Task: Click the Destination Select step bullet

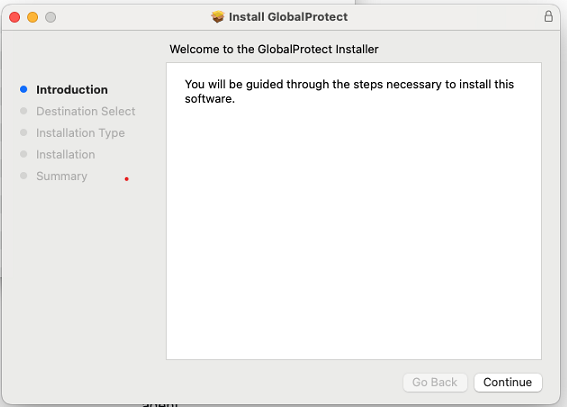Action: pos(24,111)
